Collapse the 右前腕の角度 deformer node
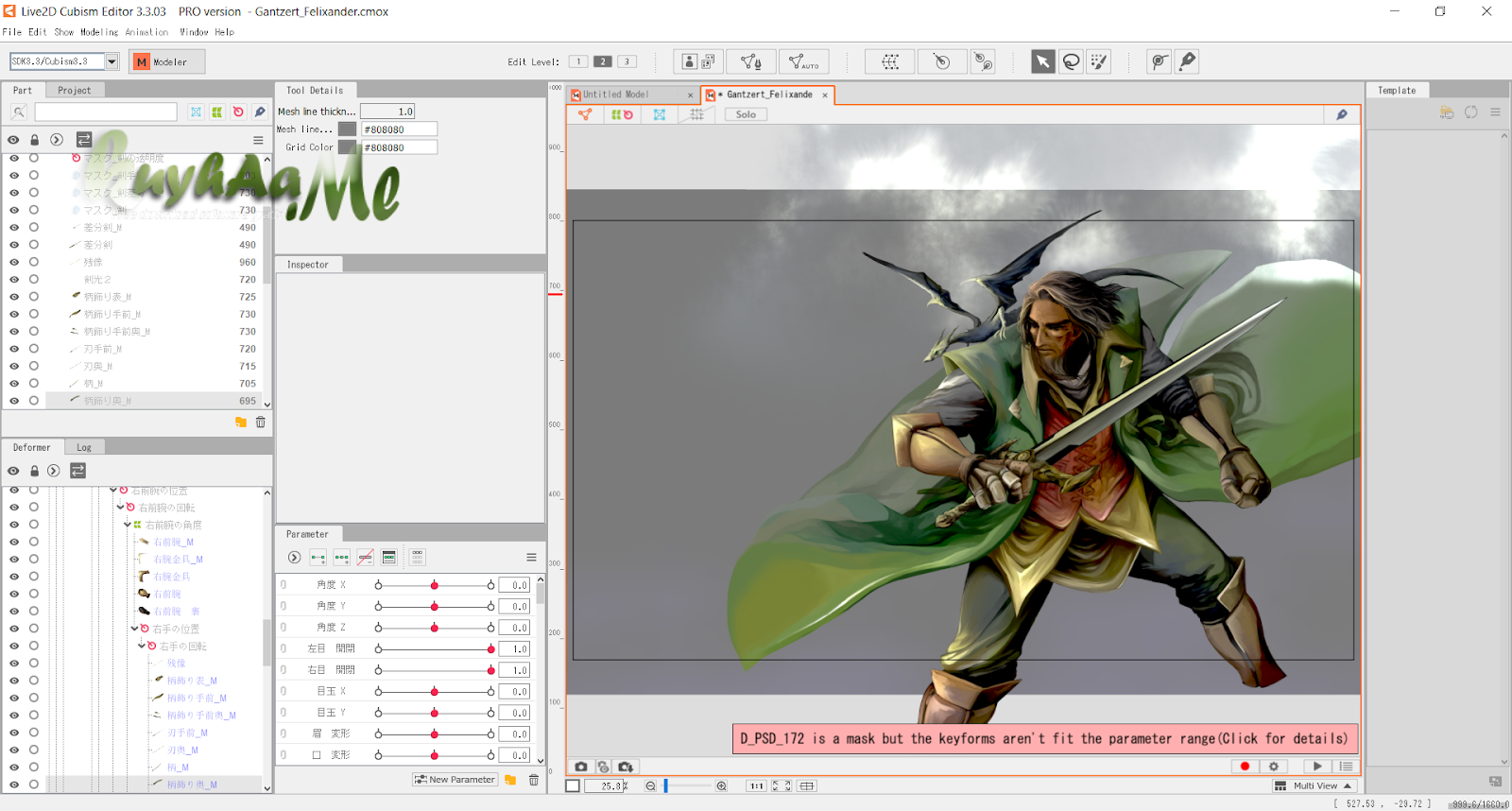The height and width of the screenshot is (811, 1512). (x=127, y=525)
